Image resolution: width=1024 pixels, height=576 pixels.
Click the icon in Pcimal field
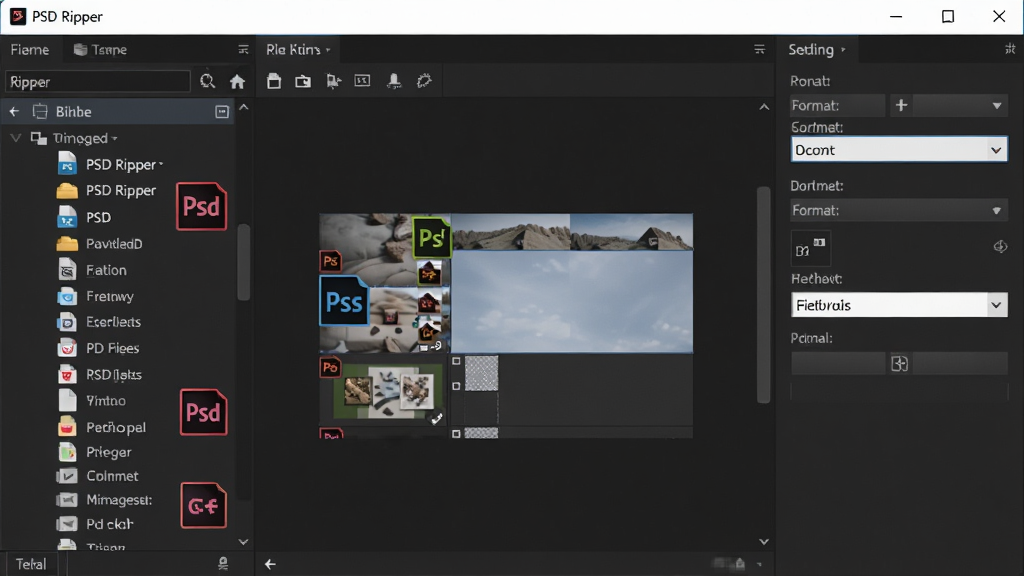pyautogui.click(x=899, y=364)
